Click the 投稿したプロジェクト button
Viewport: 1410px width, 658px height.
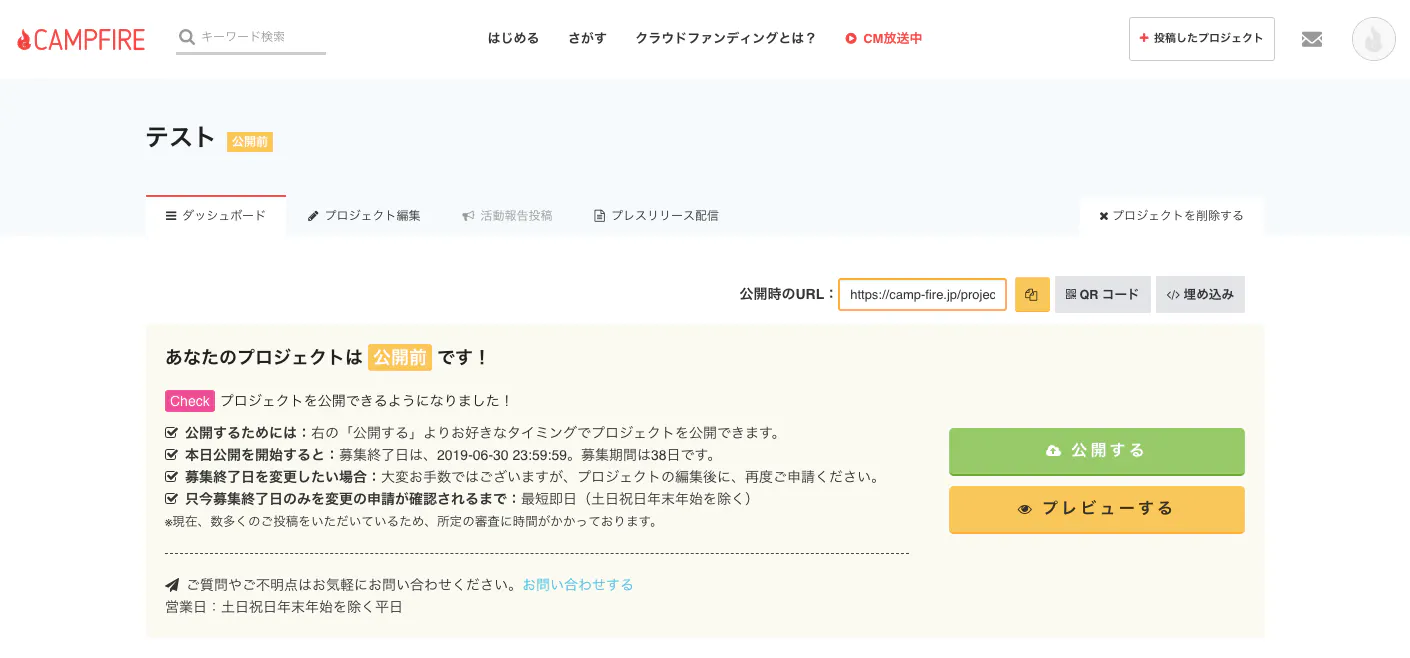click(x=1202, y=38)
